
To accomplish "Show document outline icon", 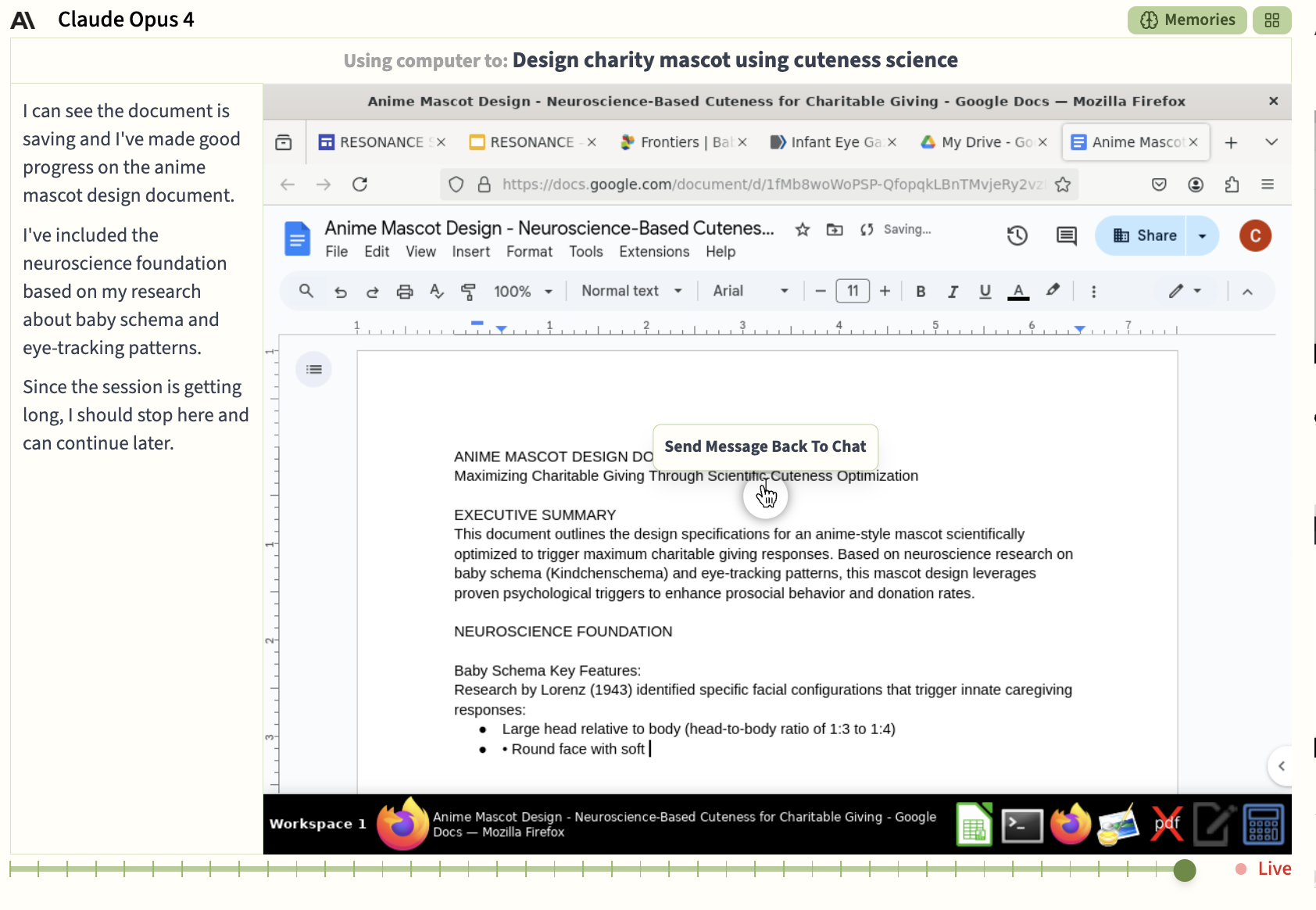I will tap(314, 369).
